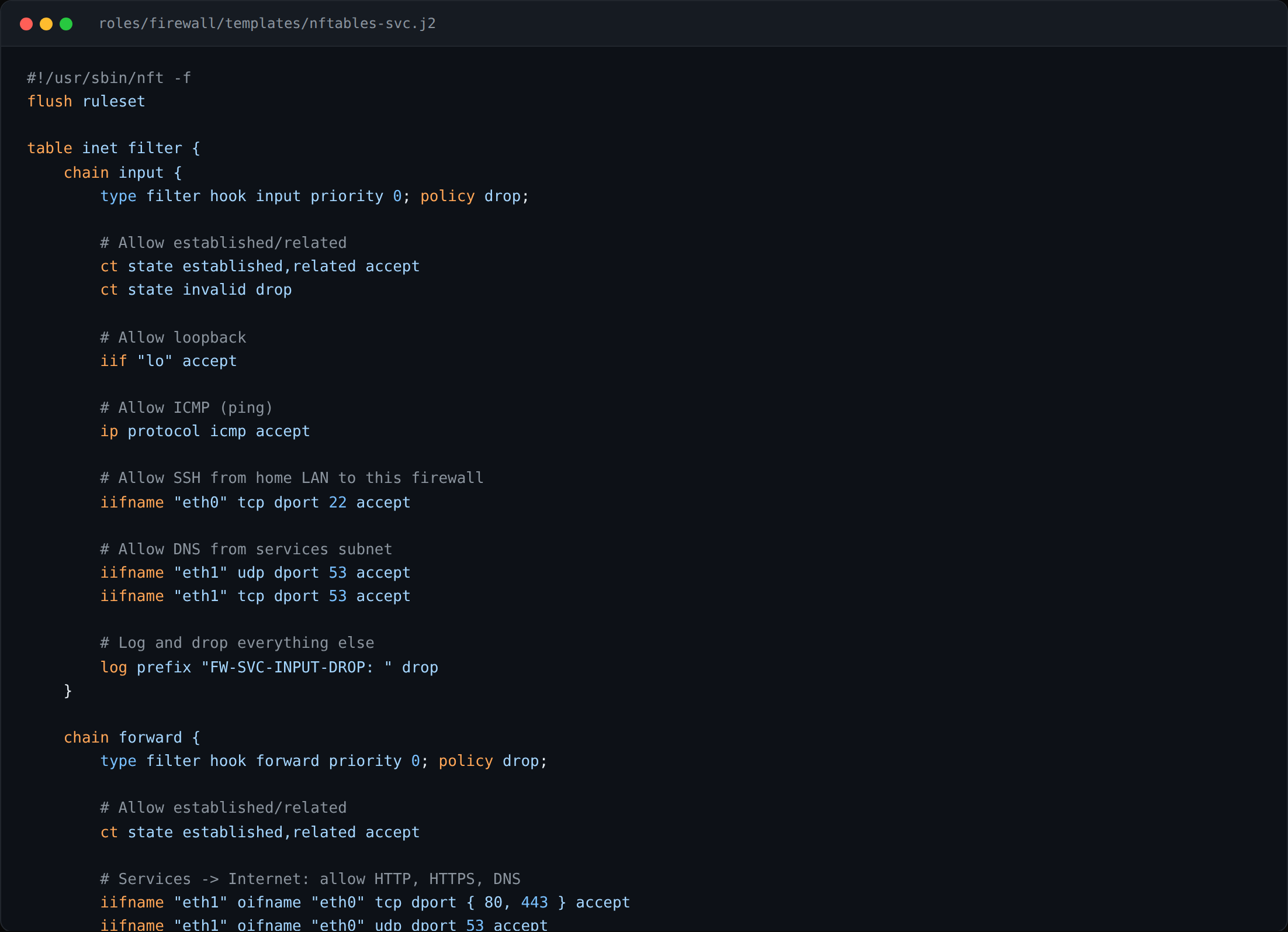Click the first '# Allow established/related' comment in input chain

(x=224, y=243)
